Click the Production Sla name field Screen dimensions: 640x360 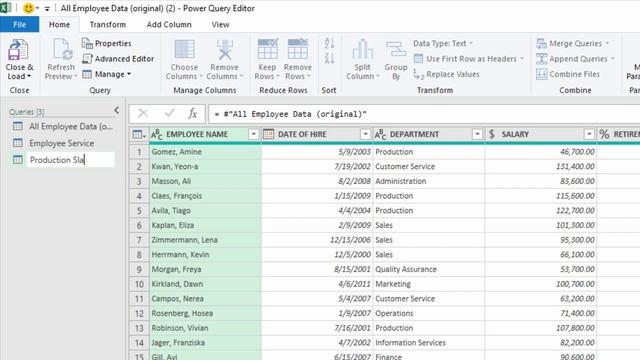pos(71,160)
